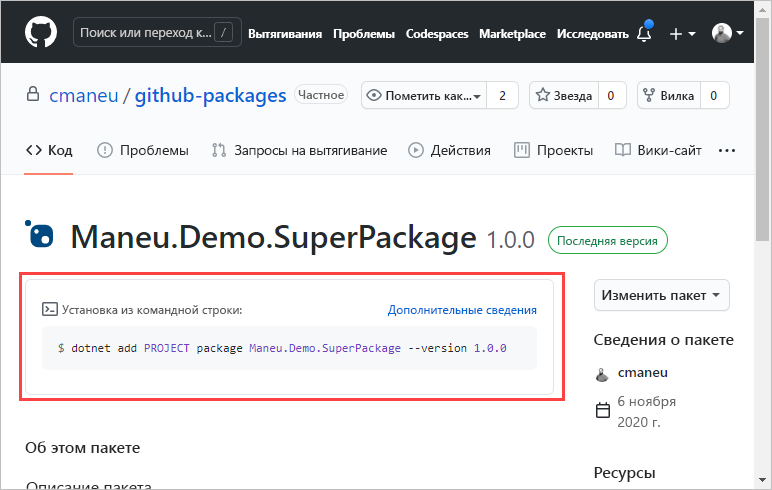Click the calendar icon by the date
The image size is (772, 490).
(603, 410)
